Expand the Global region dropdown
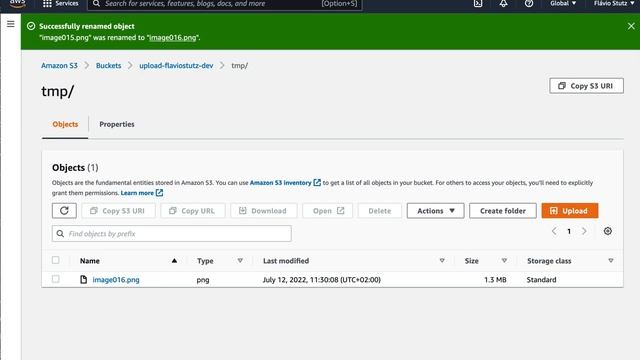Screen dimensions: 640x360 point(563,3)
